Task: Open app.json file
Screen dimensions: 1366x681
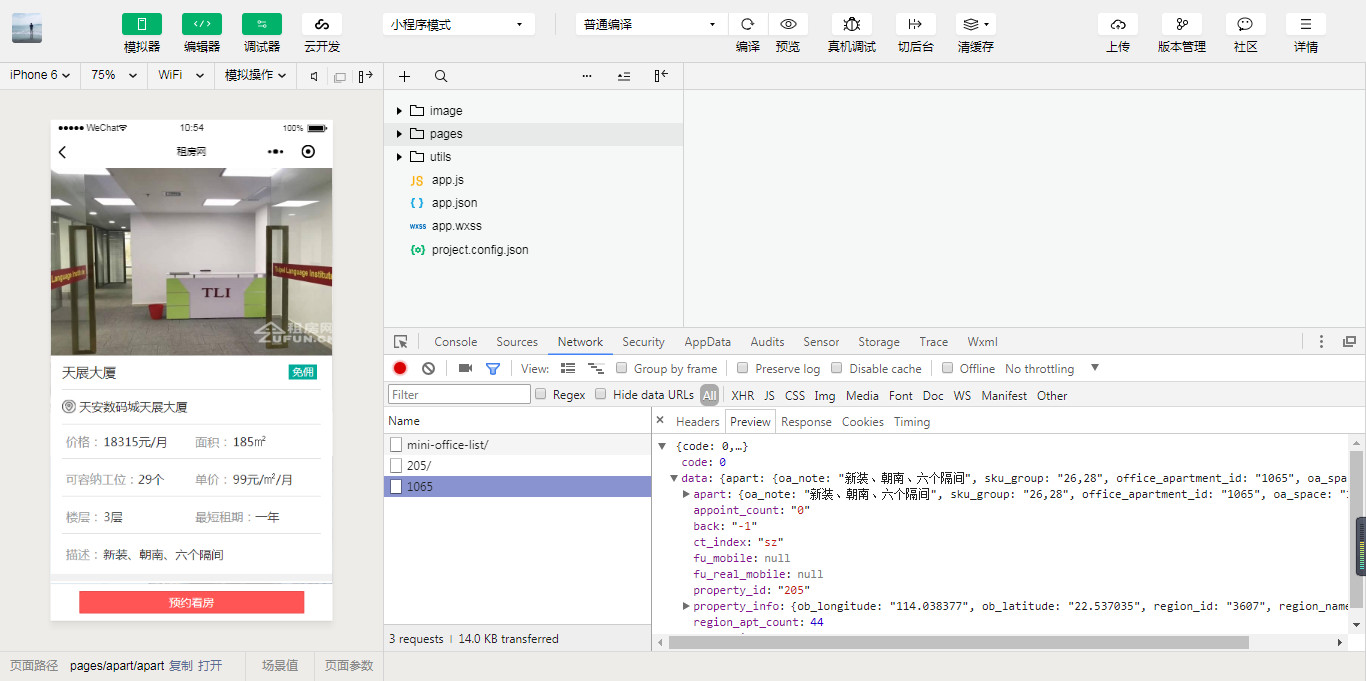Action: click(x=454, y=203)
